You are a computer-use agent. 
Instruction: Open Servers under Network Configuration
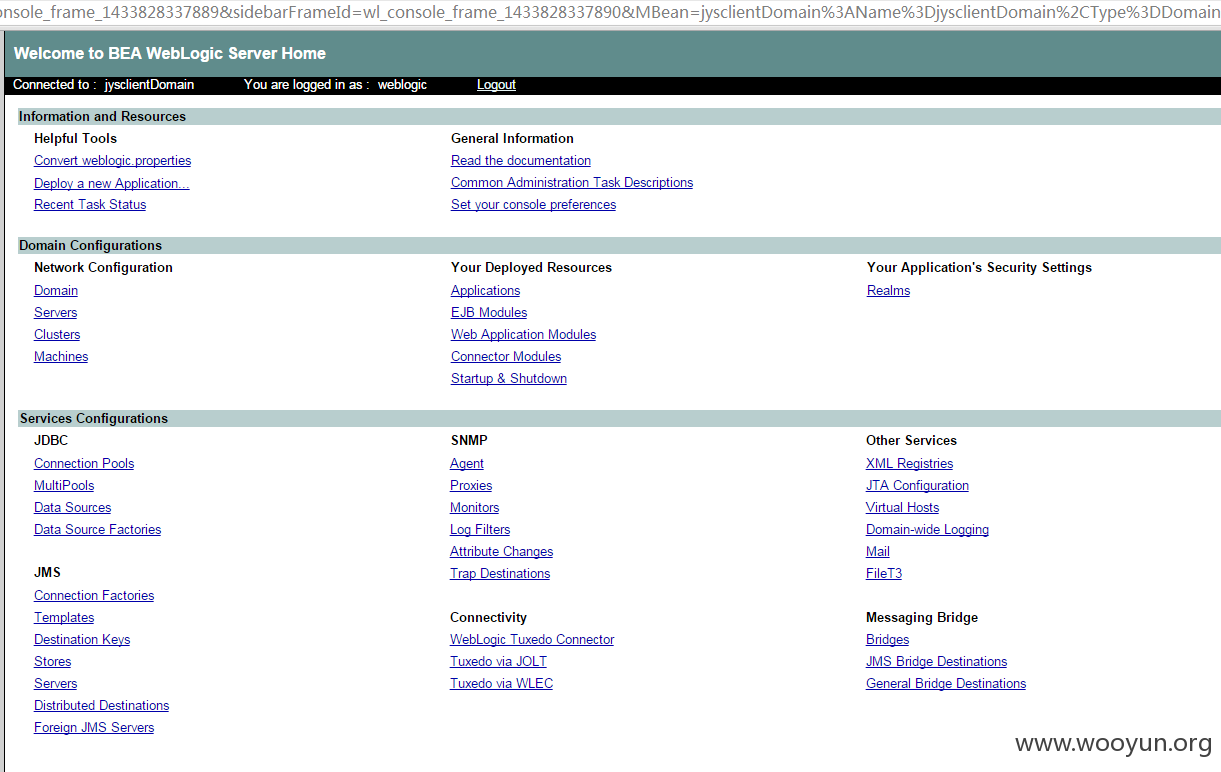pyautogui.click(x=55, y=313)
